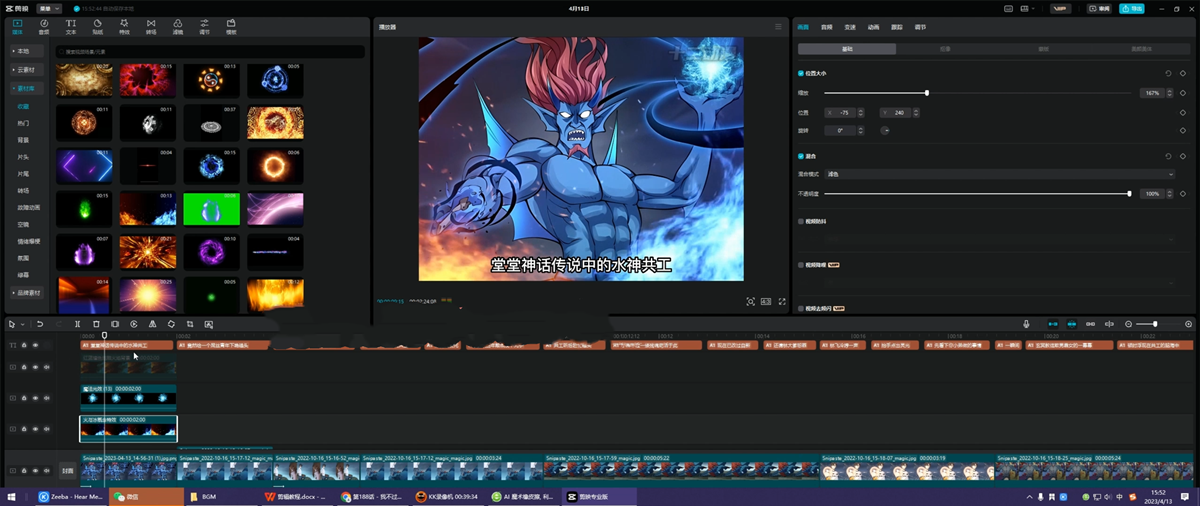Select the split clip tool in timeline toolbar
The image size is (1200, 506).
click(77, 324)
